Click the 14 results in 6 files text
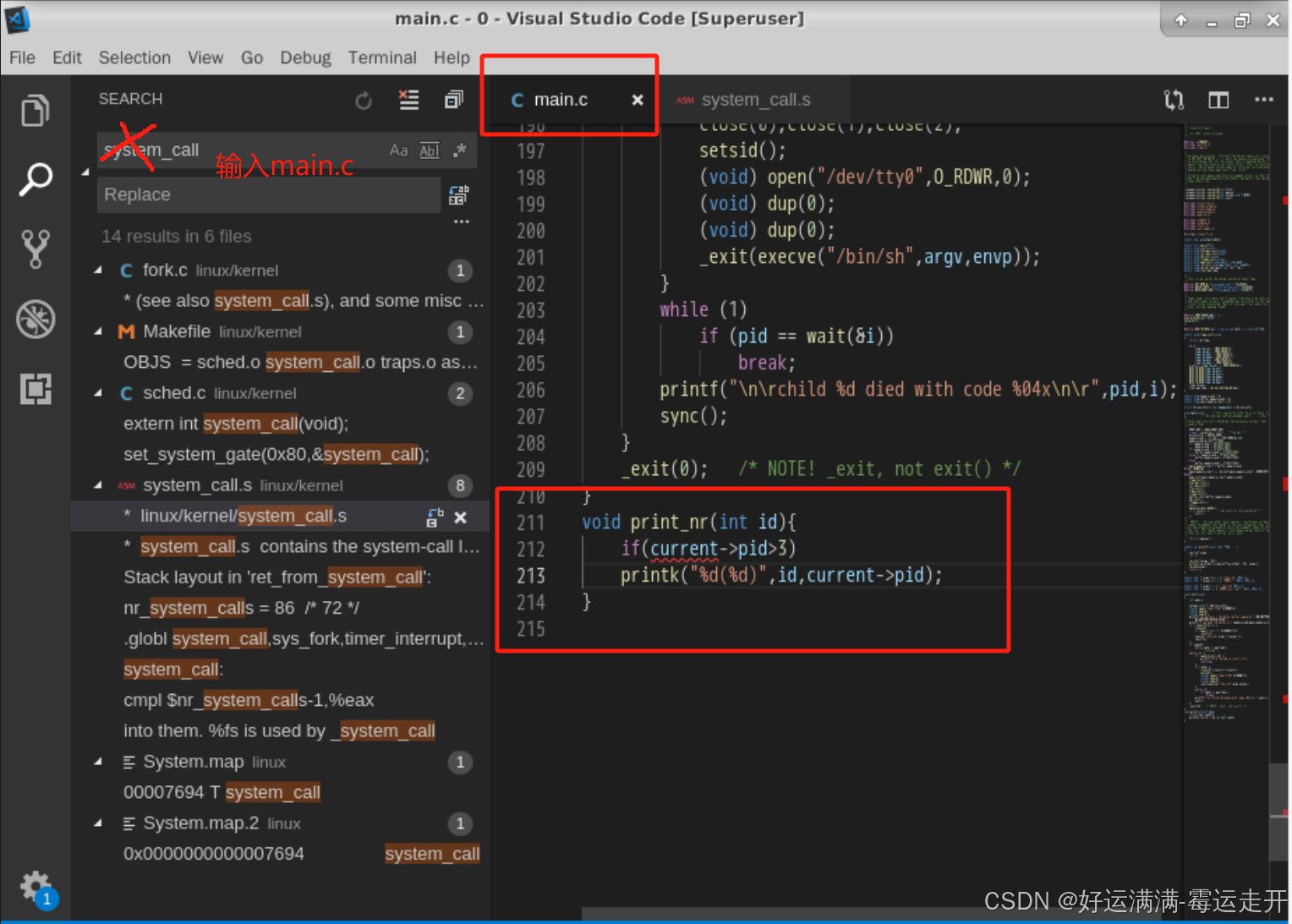The height and width of the screenshot is (924, 1292). click(x=177, y=237)
